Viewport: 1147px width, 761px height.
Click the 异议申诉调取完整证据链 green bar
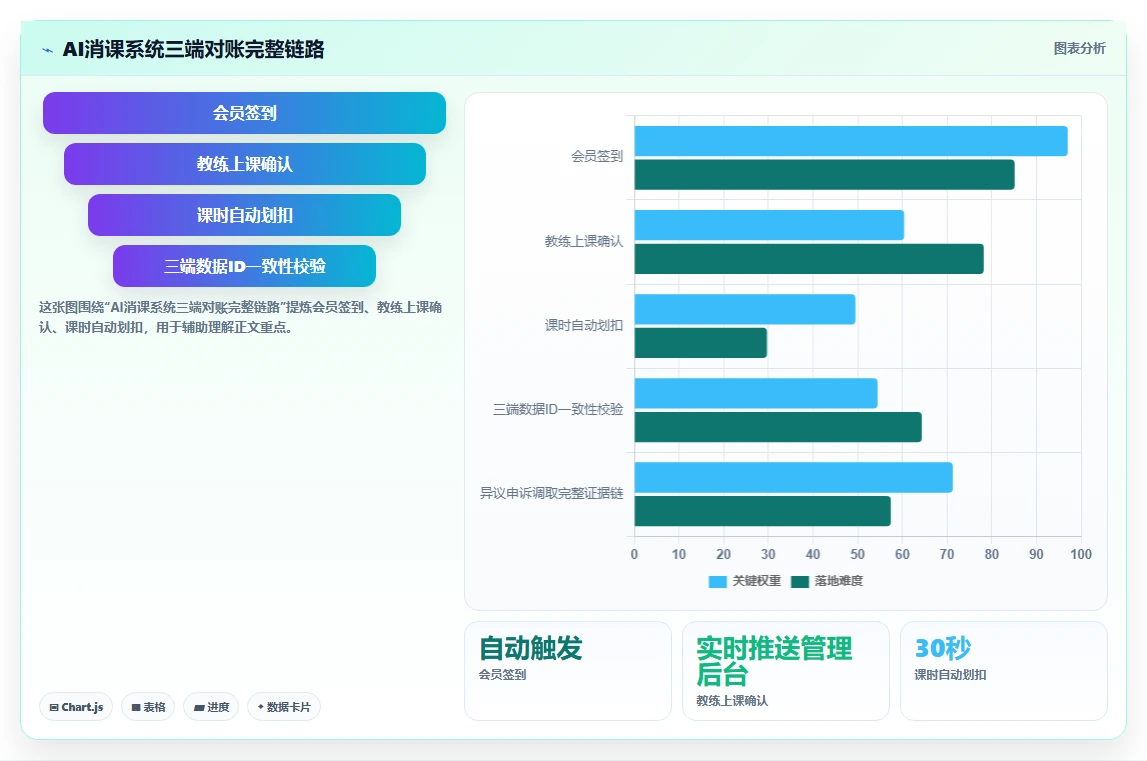click(763, 511)
